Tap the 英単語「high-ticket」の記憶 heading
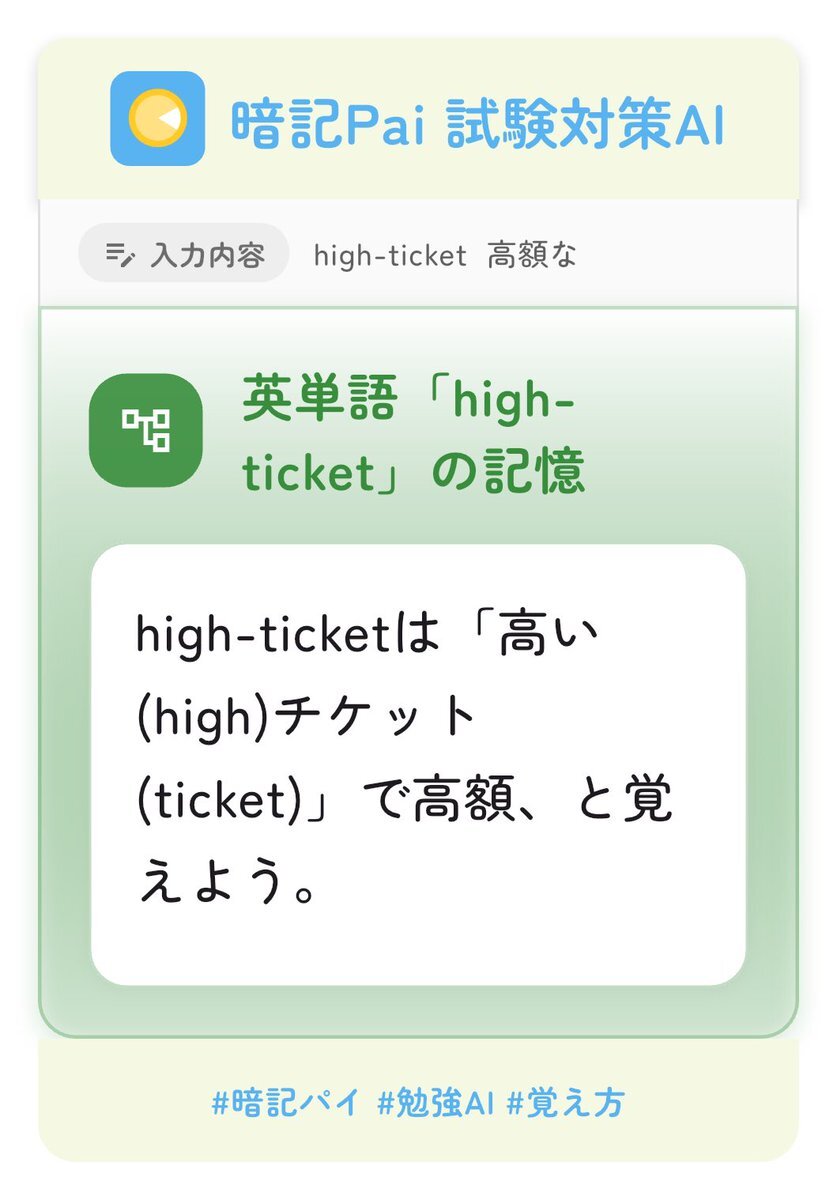The image size is (837, 1200). point(413,437)
